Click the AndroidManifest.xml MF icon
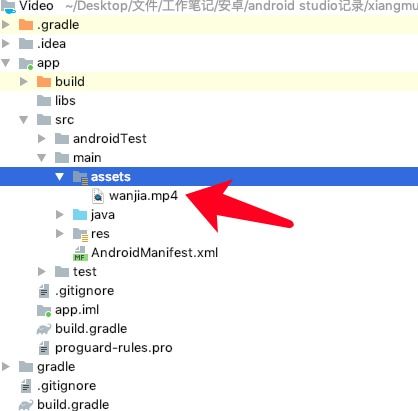418x411 pixels. pyautogui.click(x=80, y=253)
